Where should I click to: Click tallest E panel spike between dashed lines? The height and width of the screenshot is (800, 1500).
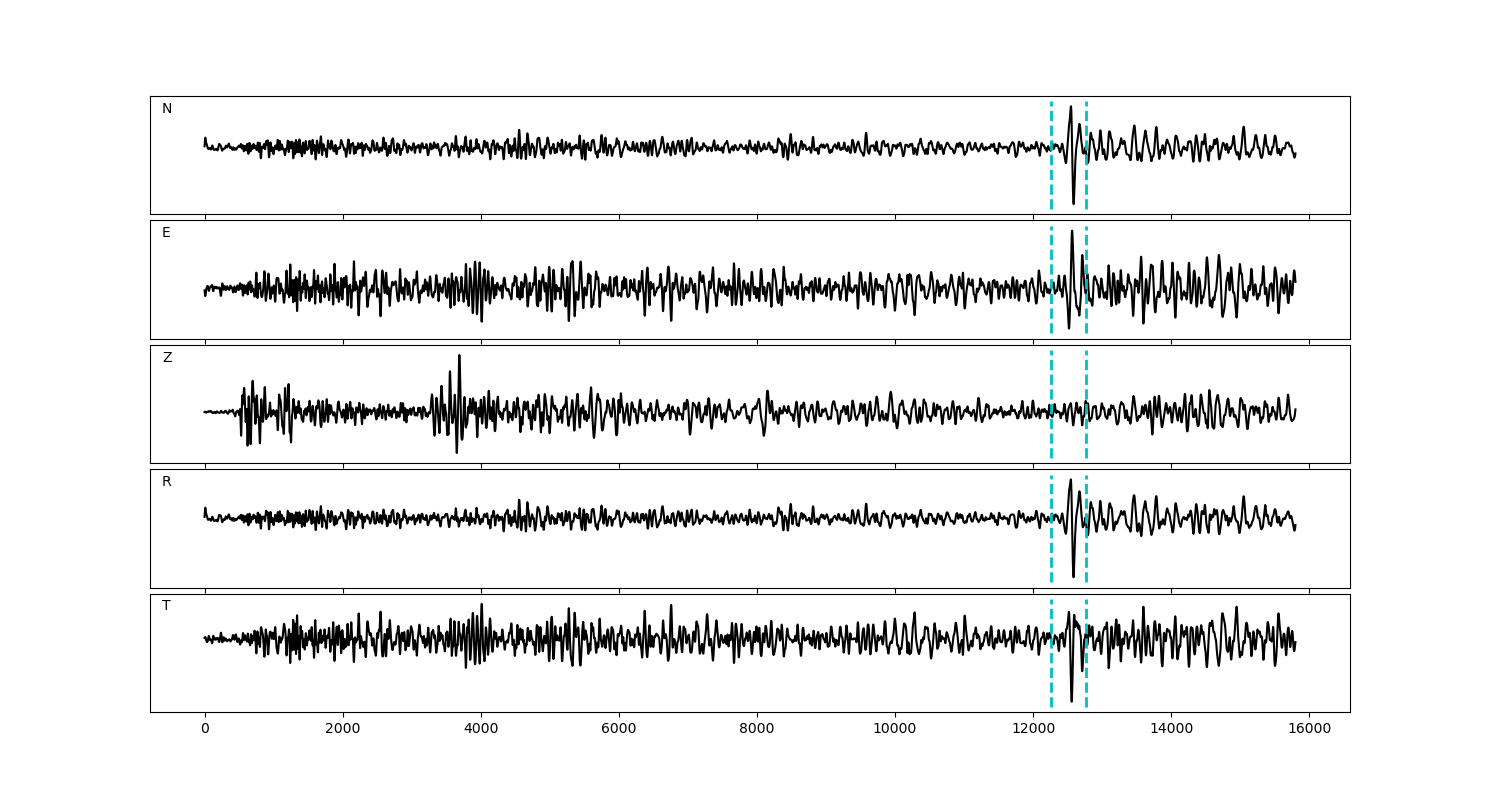tap(1072, 232)
